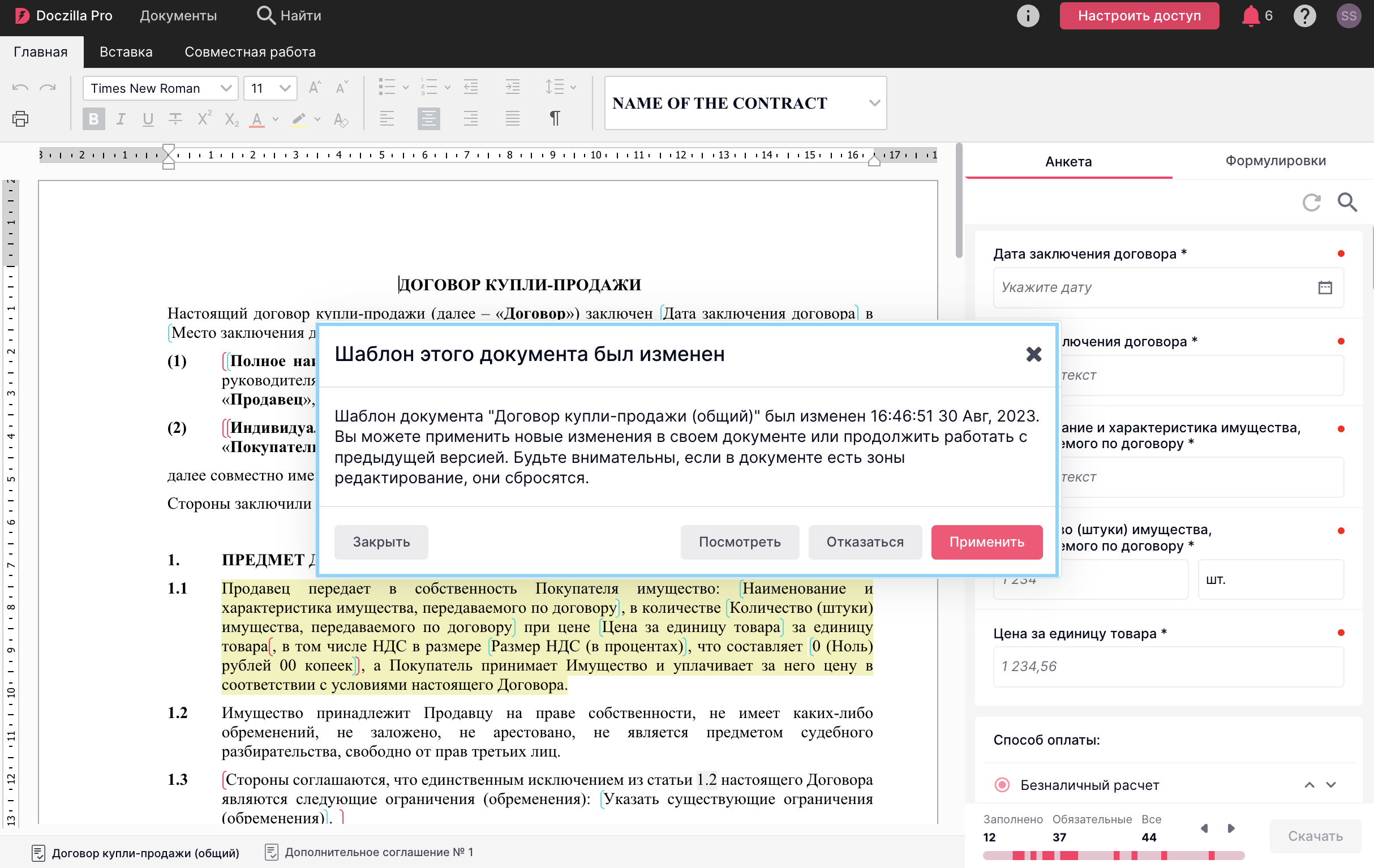Click the info icon in header
The height and width of the screenshot is (868, 1374).
click(1028, 15)
